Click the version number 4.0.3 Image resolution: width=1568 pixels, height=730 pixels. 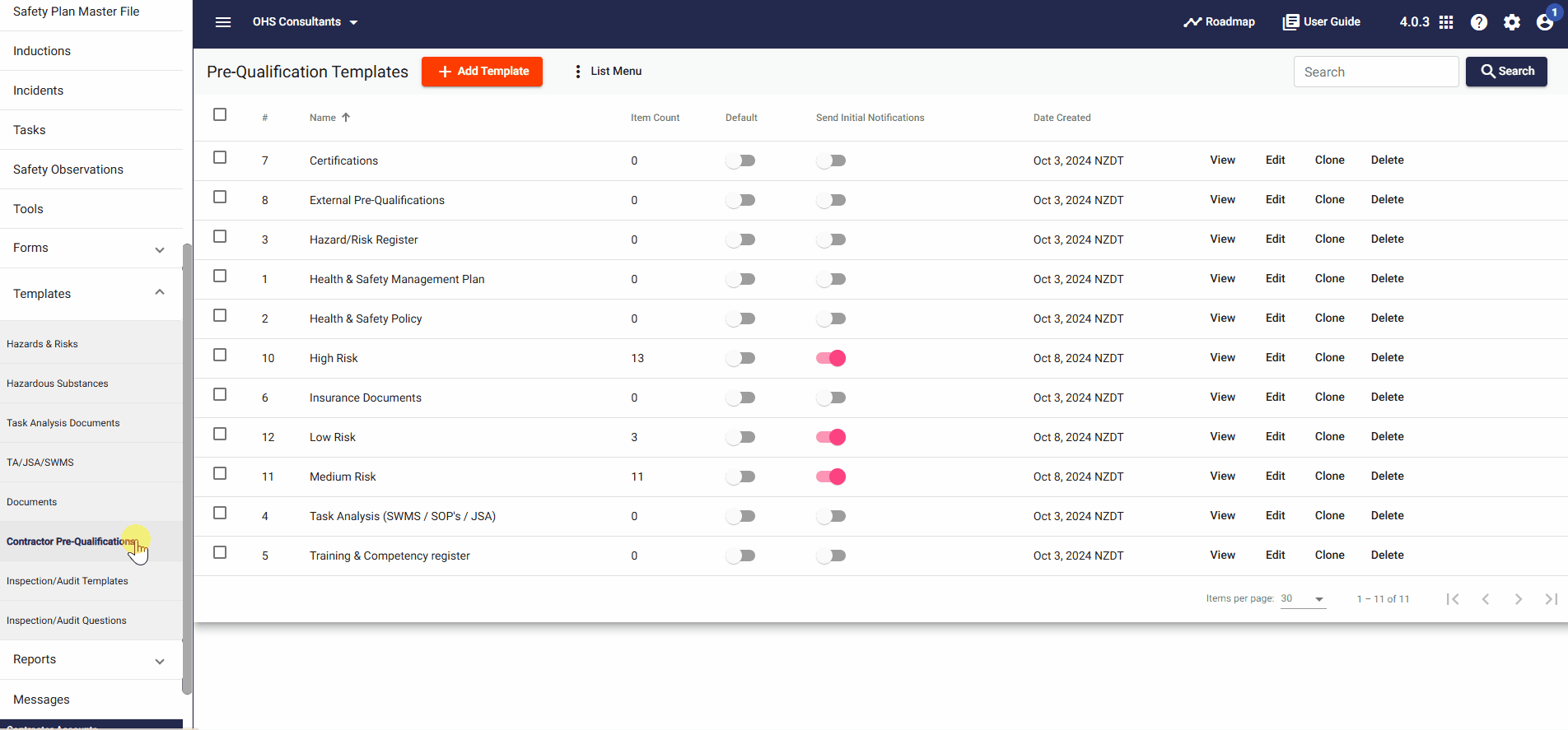click(1414, 22)
